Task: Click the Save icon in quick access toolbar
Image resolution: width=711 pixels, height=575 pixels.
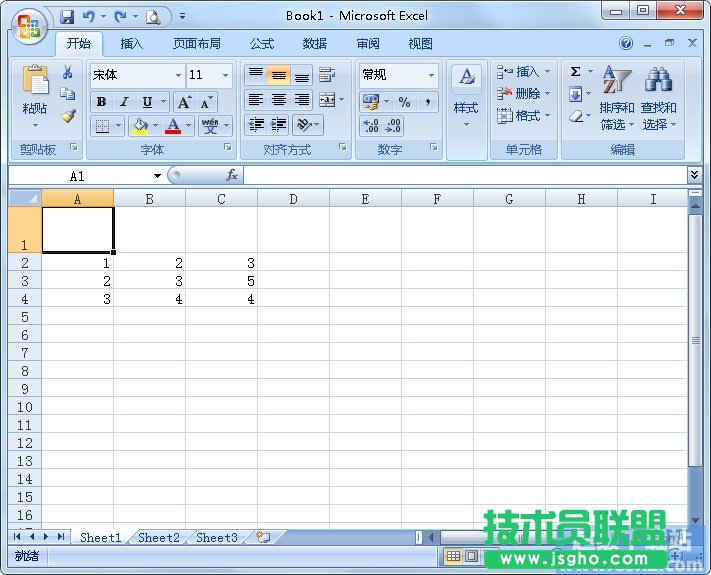Action: [67, 16]
